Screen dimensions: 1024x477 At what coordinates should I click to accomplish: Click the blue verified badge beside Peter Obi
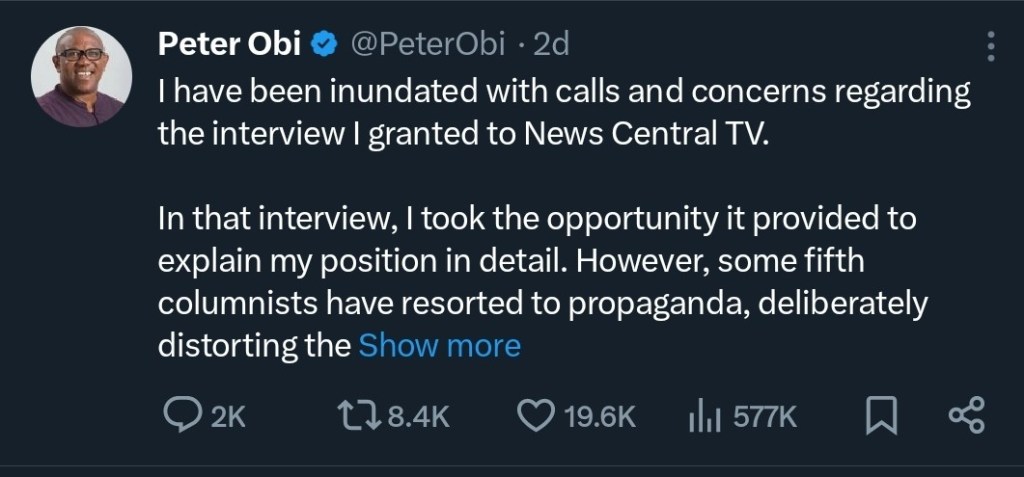coord(325,44)
